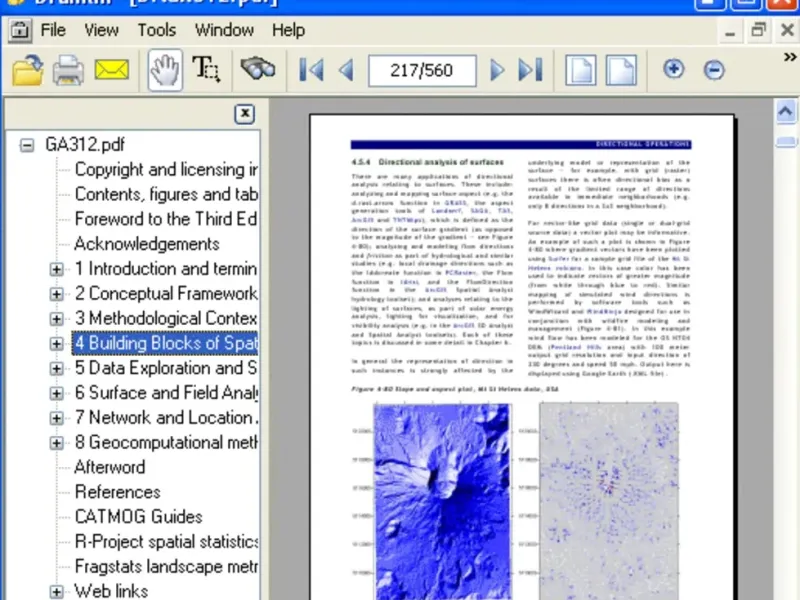
Task: Open Foreword to the Third Edition bookmark
Action: point(166,219)
